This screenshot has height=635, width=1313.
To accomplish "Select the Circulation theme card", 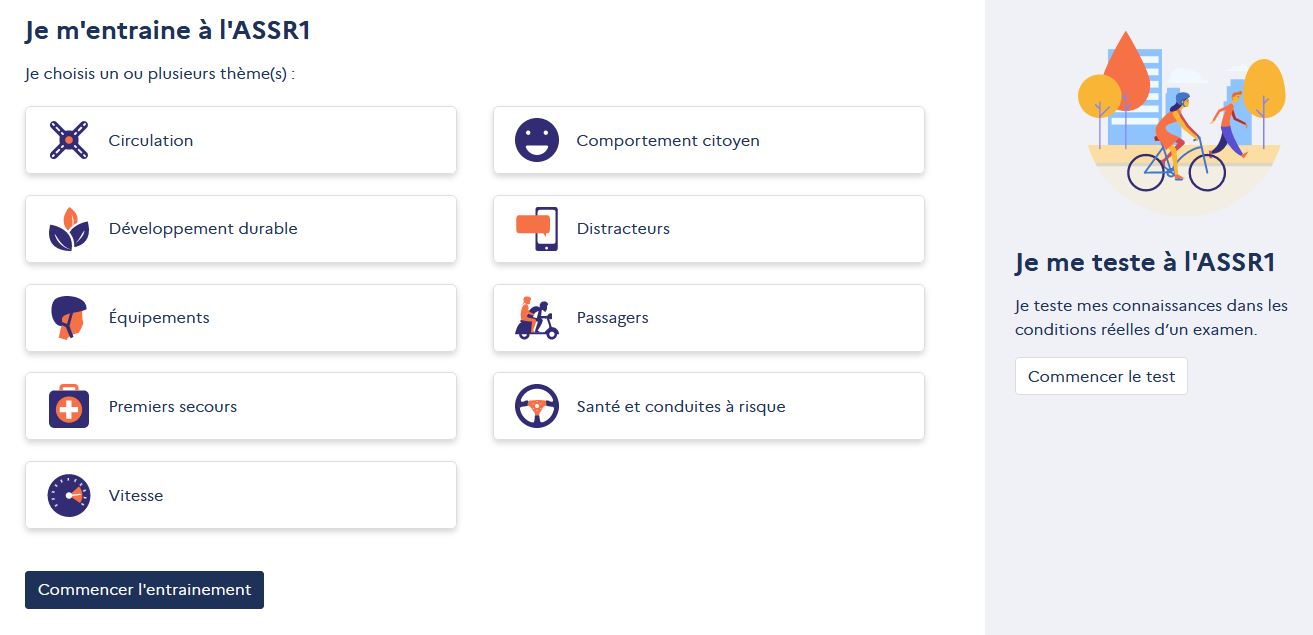I will (241, 140).
